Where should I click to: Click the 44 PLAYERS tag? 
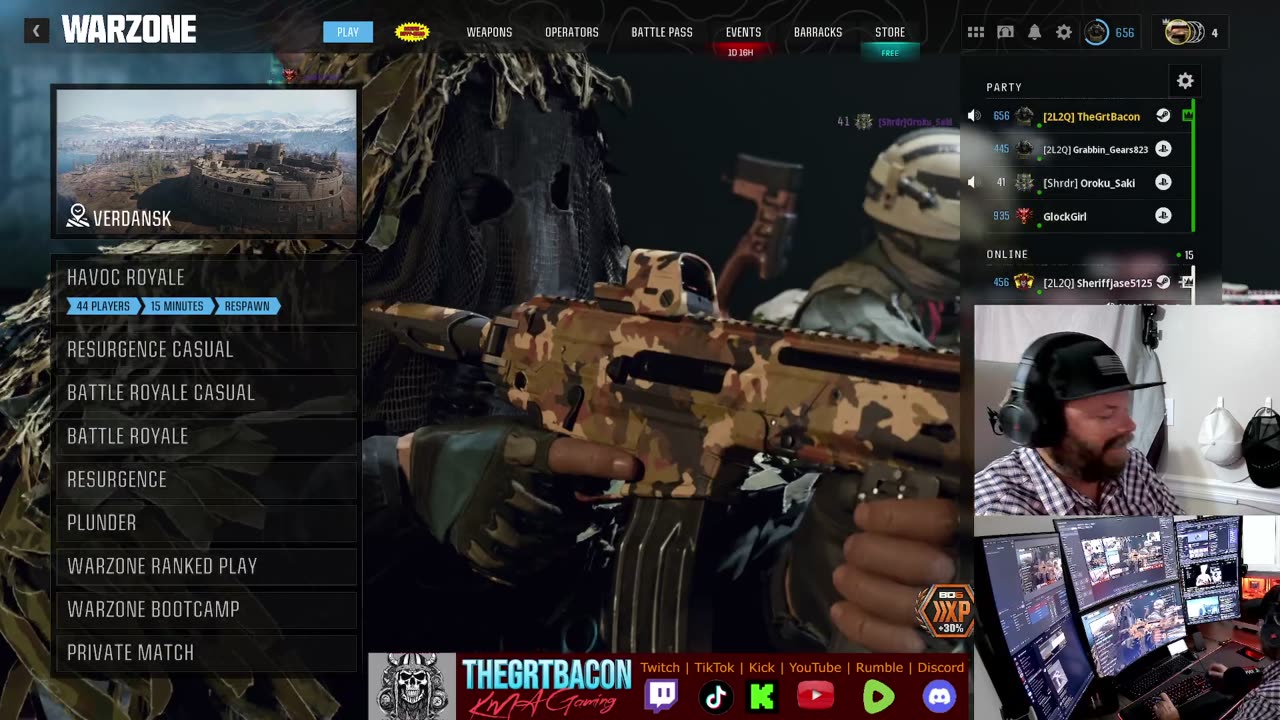point(103,306)
